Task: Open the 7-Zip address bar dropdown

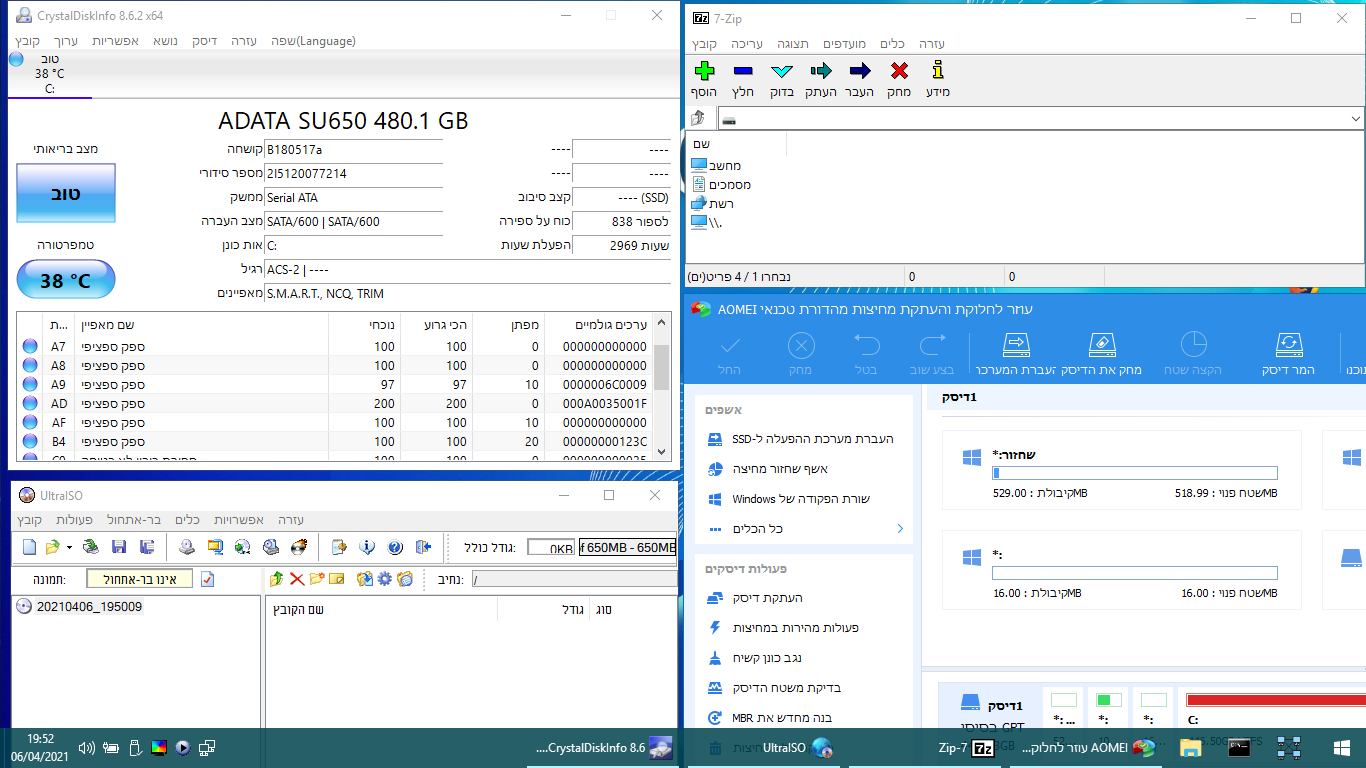Action: click(1356, 119)
